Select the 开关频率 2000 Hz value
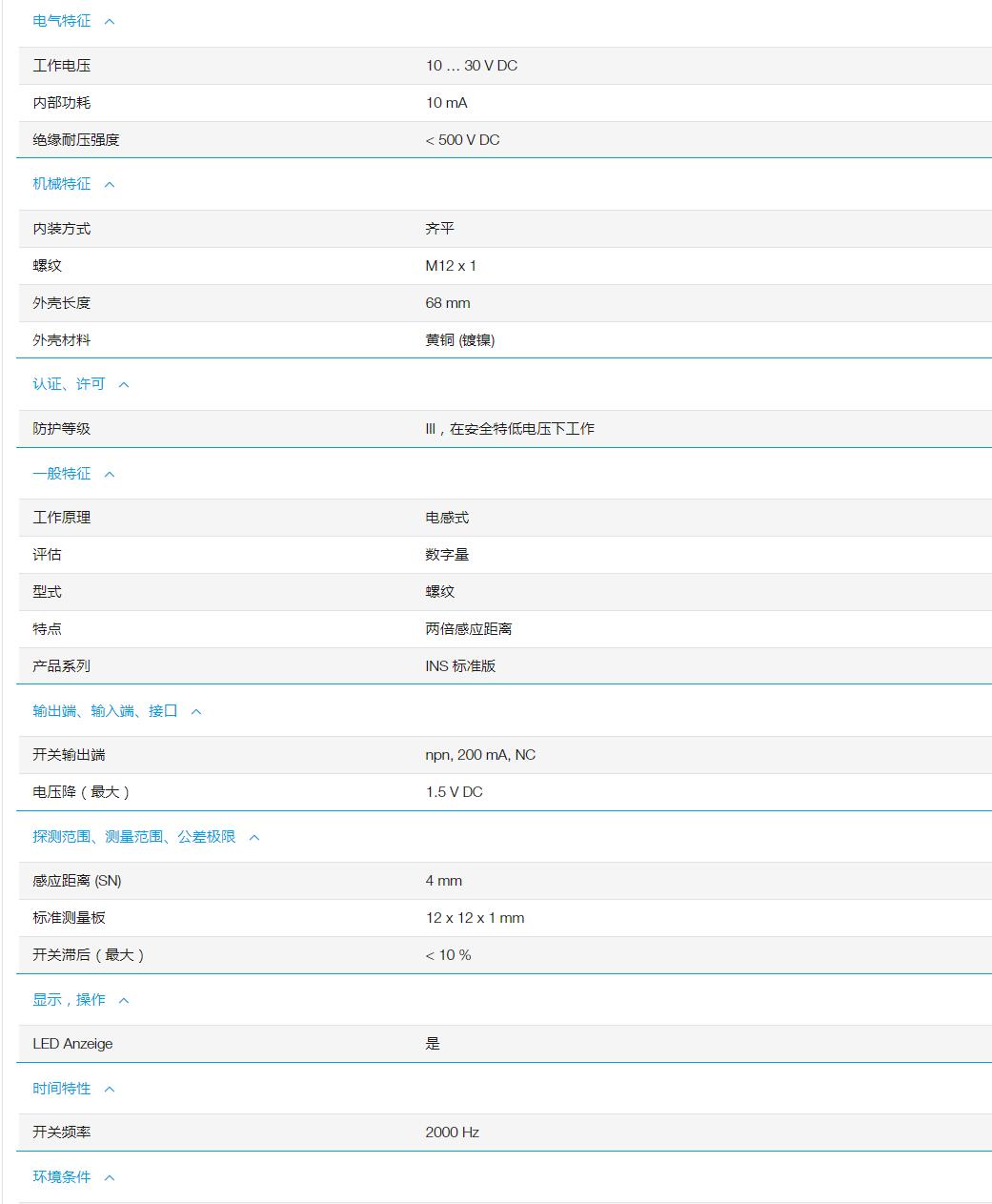 pos(454,1133)
